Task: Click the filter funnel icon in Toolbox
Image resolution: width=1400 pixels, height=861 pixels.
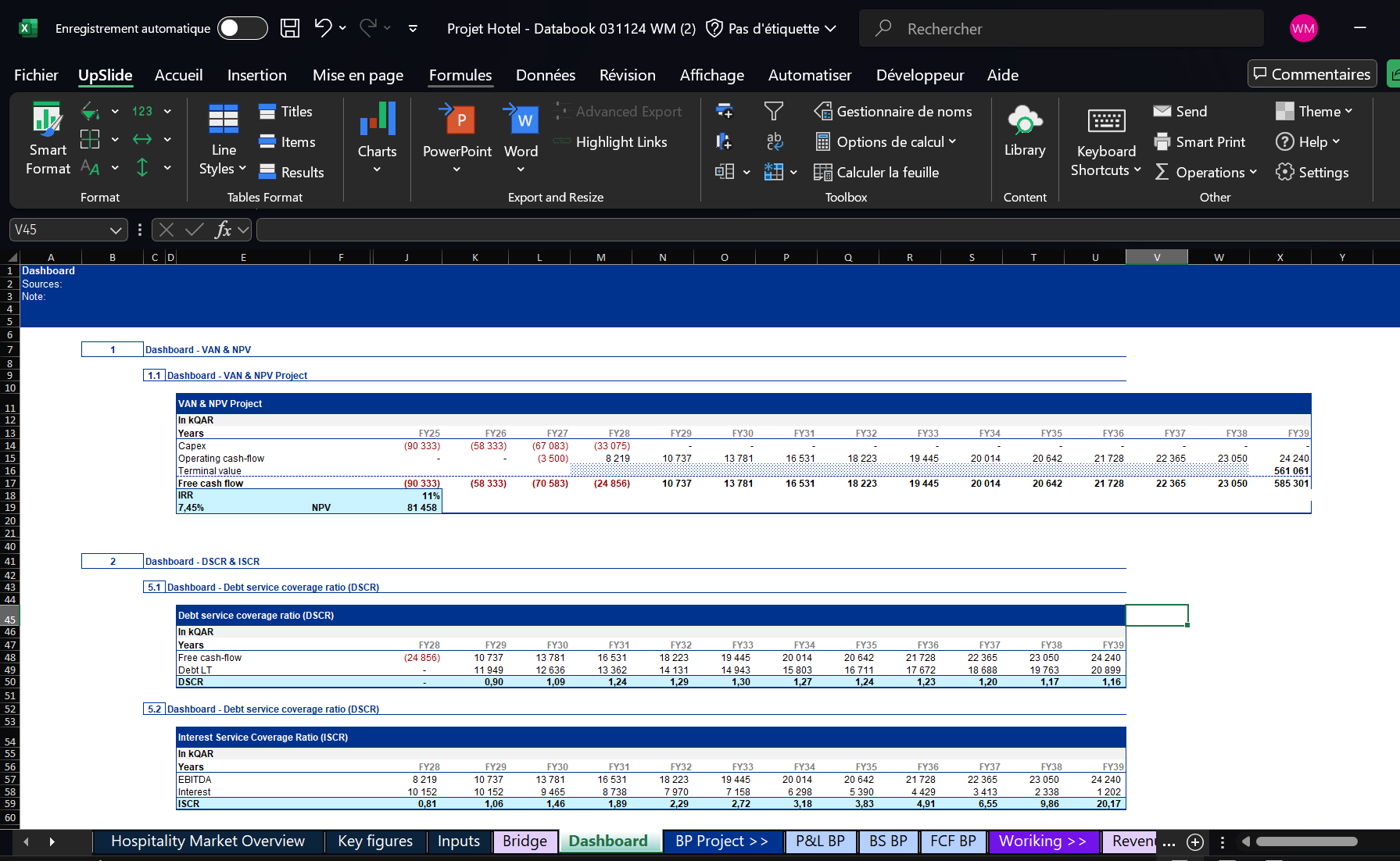Action: point(773,112)
